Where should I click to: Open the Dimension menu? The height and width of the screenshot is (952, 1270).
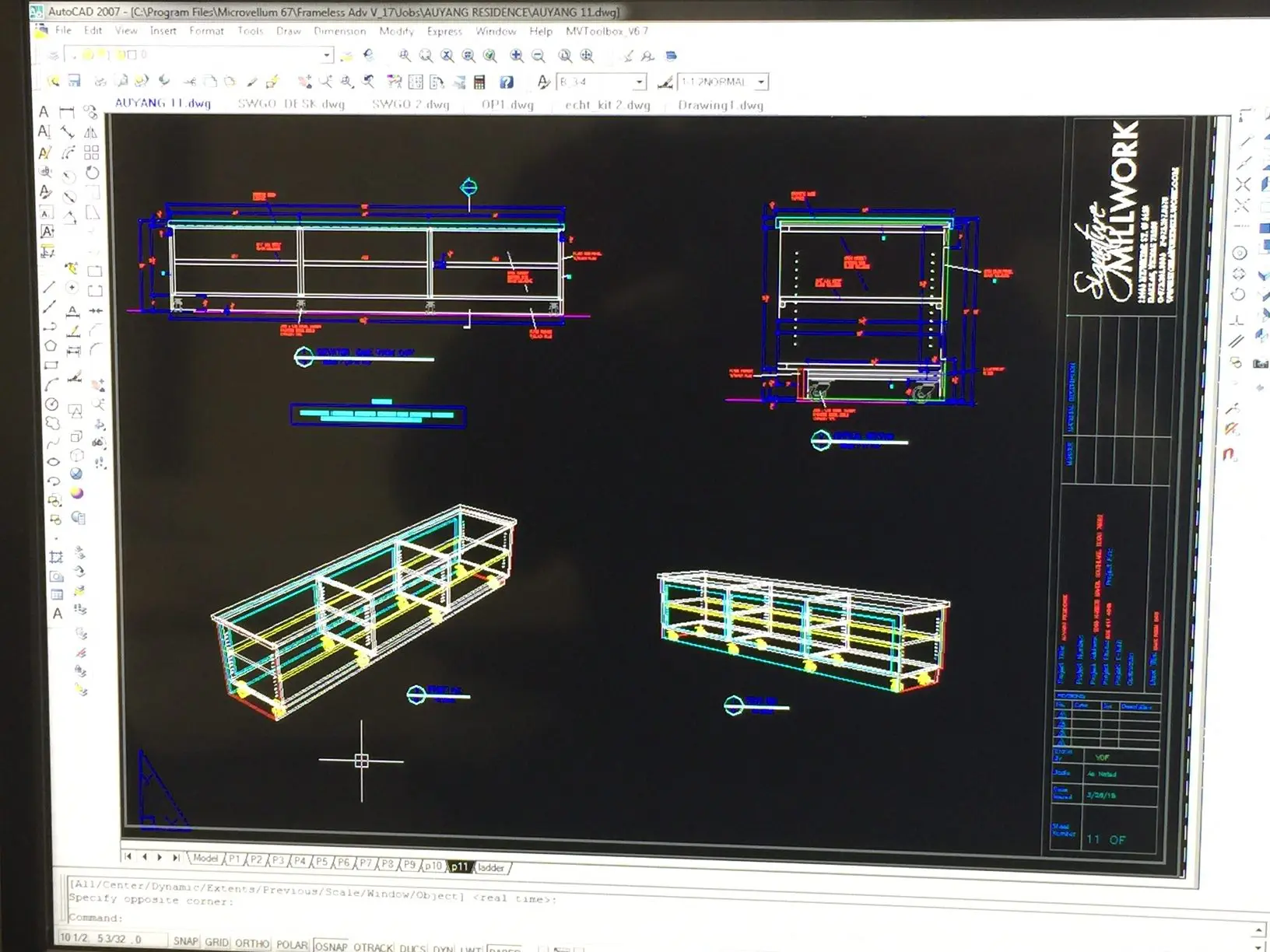pos(339,31)
